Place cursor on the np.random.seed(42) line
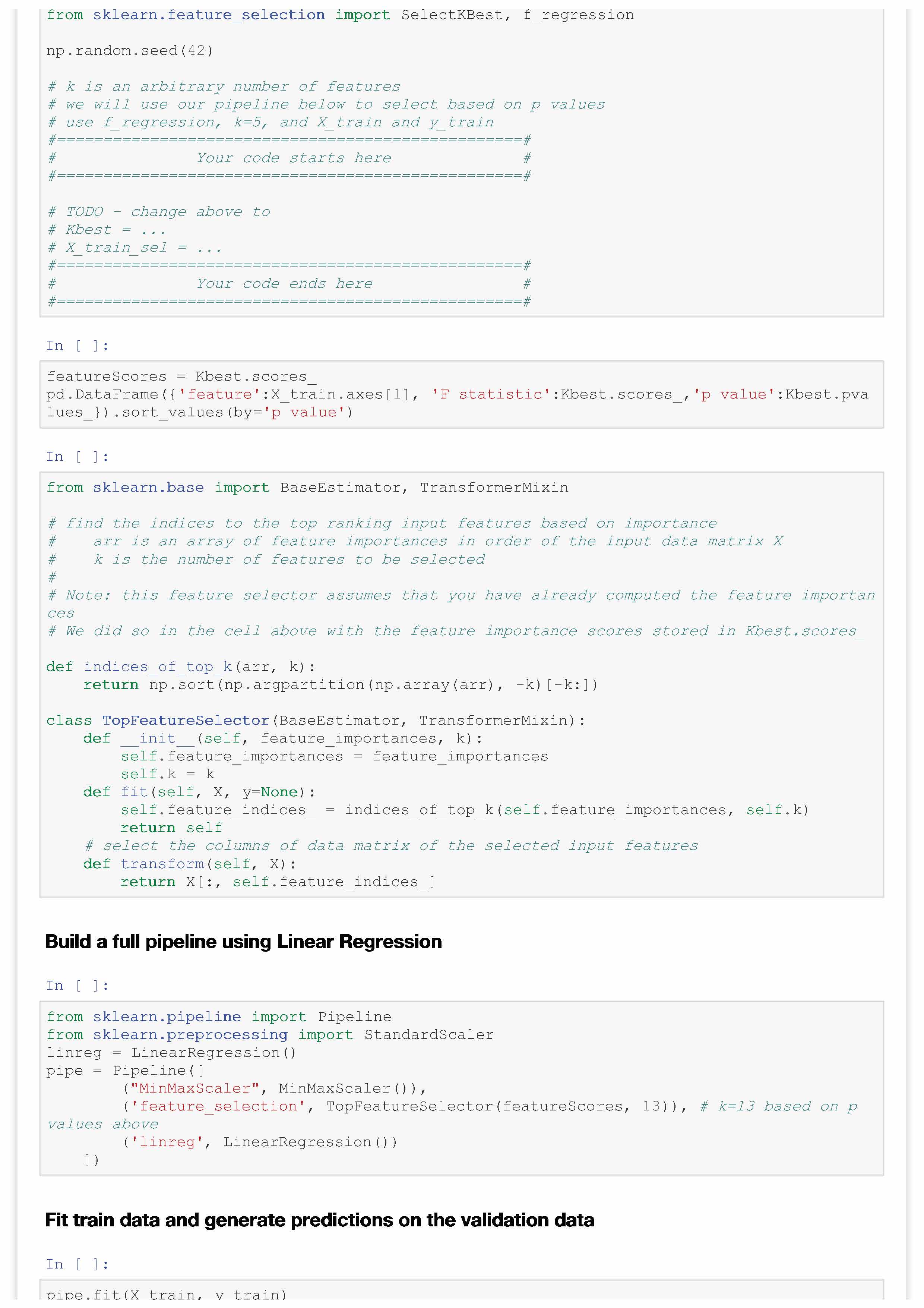 point(130,51)
